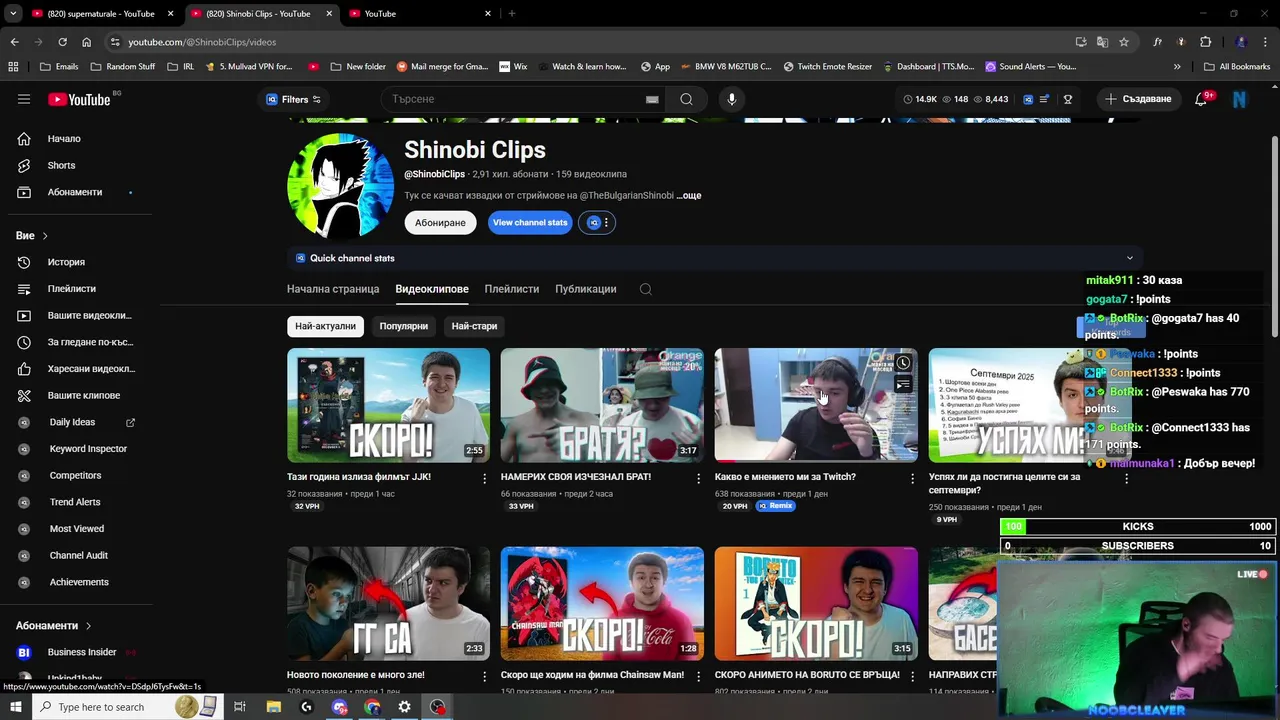Open Chrome home button
1280x720 pixels.
tap(87, 42)
